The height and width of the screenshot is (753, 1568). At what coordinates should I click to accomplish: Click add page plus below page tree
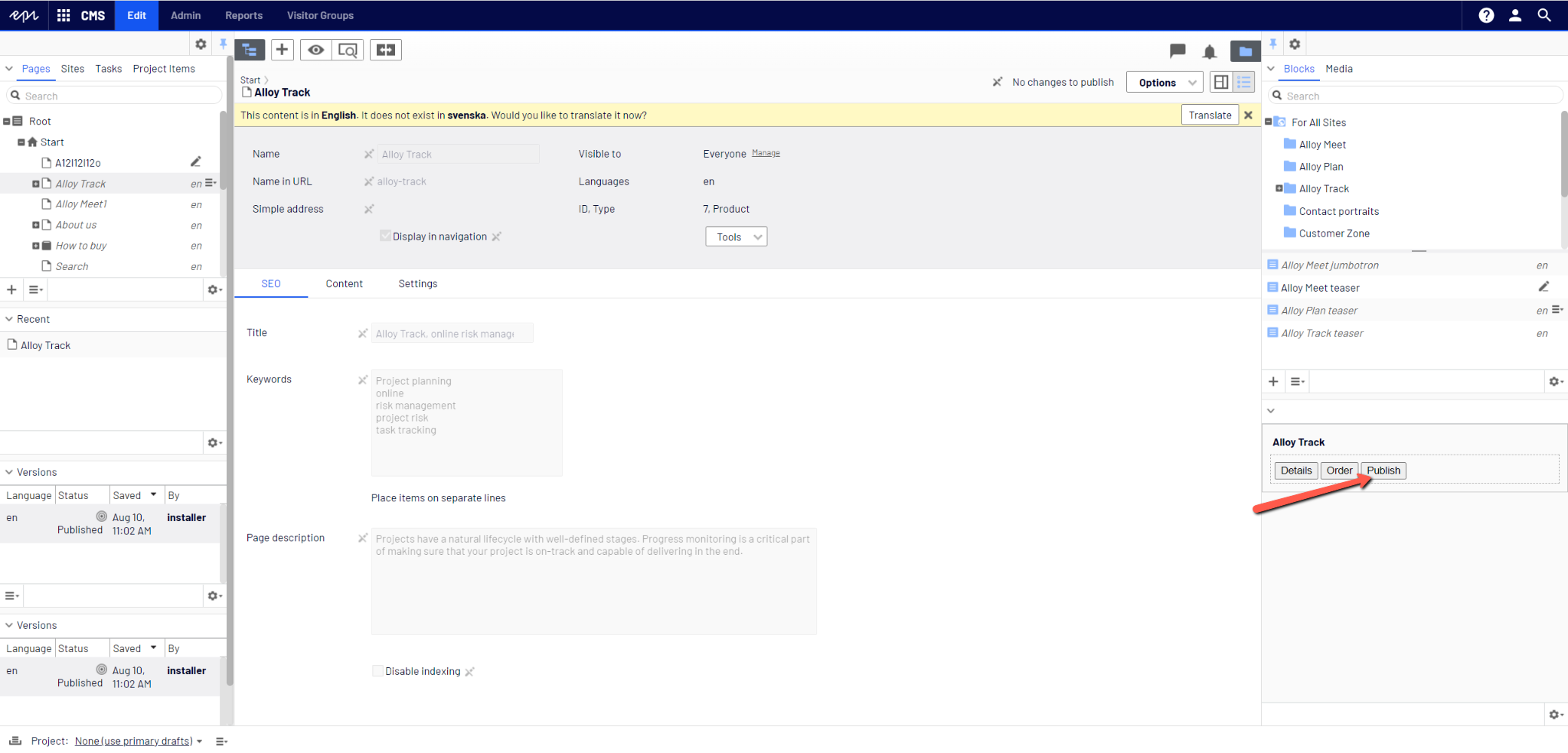(11, 290)
